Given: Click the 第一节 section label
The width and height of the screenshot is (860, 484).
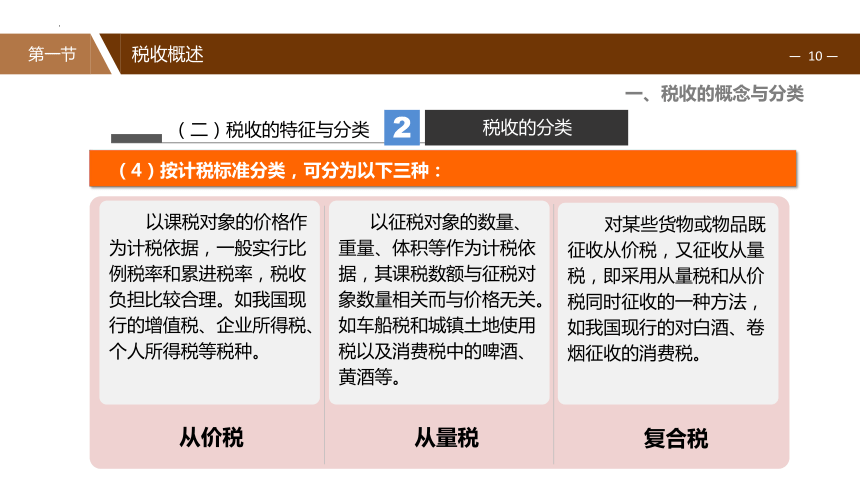Looking at the screenshot, I should point(52,54).
